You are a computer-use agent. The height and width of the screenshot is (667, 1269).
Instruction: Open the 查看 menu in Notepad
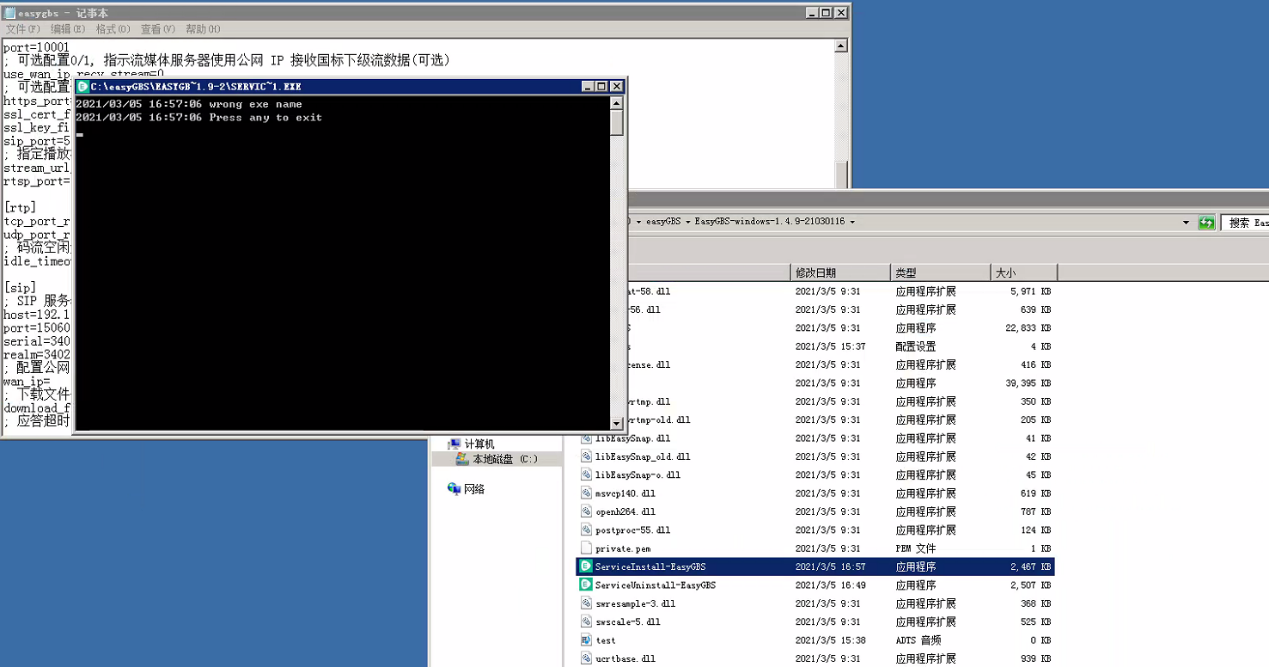pyautogui.click(x=157, y=29)
